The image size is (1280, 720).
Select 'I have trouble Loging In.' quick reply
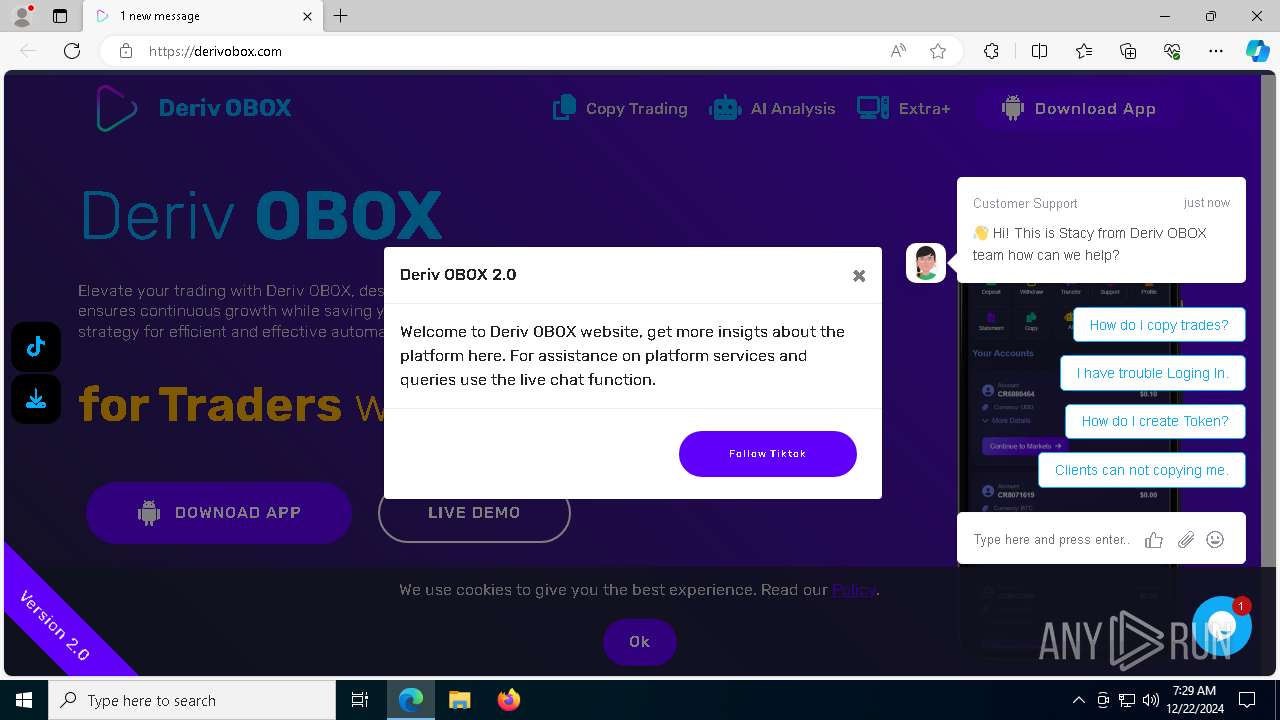[x=1152, y=373]
